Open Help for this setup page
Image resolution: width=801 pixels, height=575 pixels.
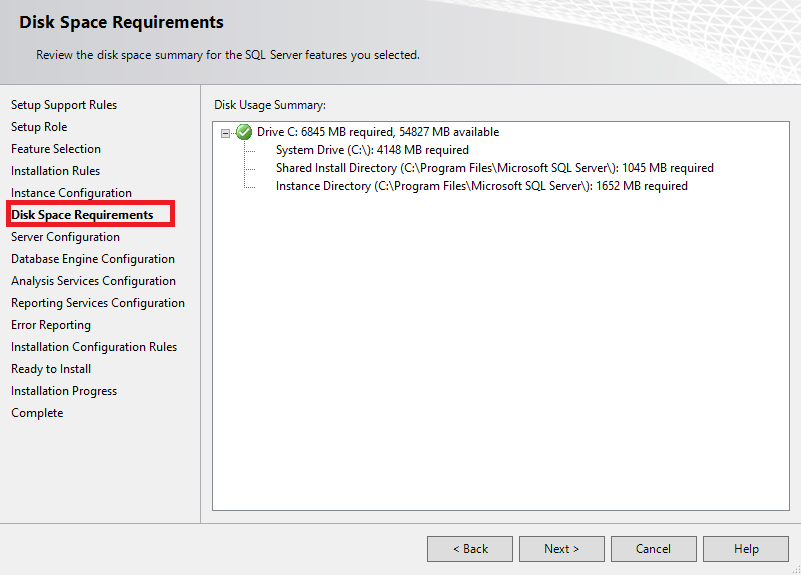coord(746,549)
